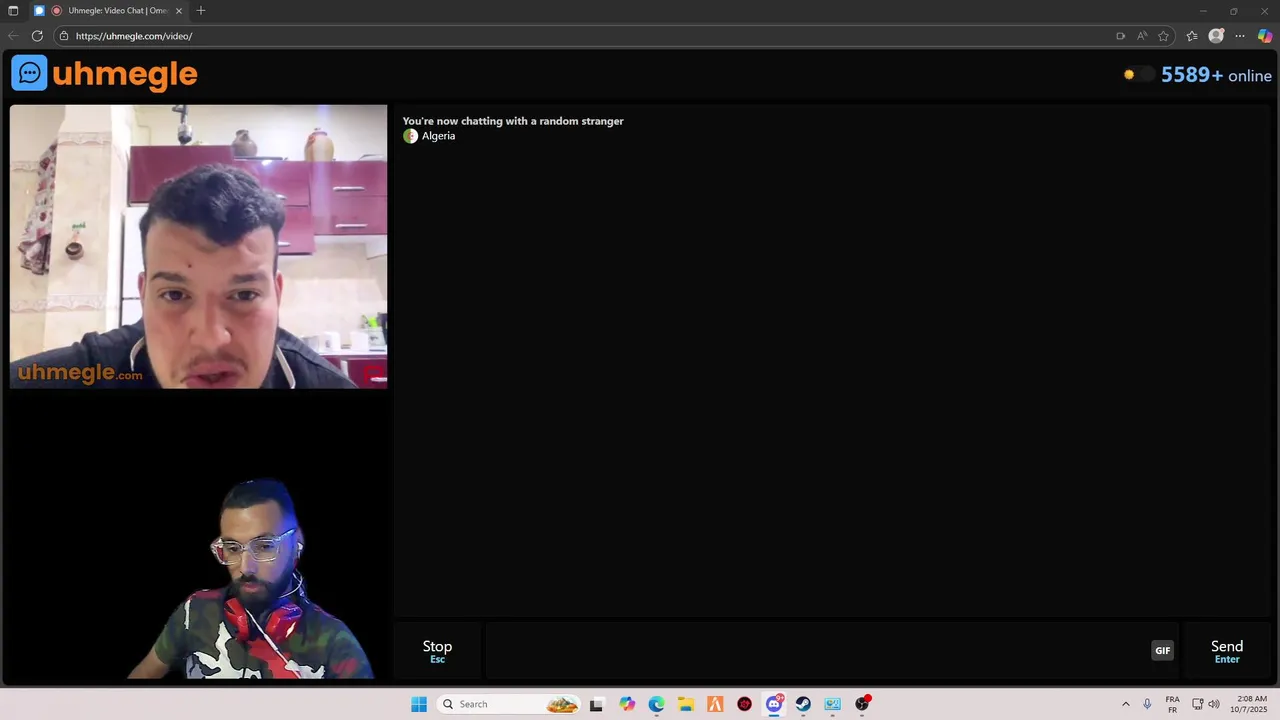This screenshot has width=1280, height=720.
Task: Open the Copilot sidebar icon
Action: tap(1265, 36)
